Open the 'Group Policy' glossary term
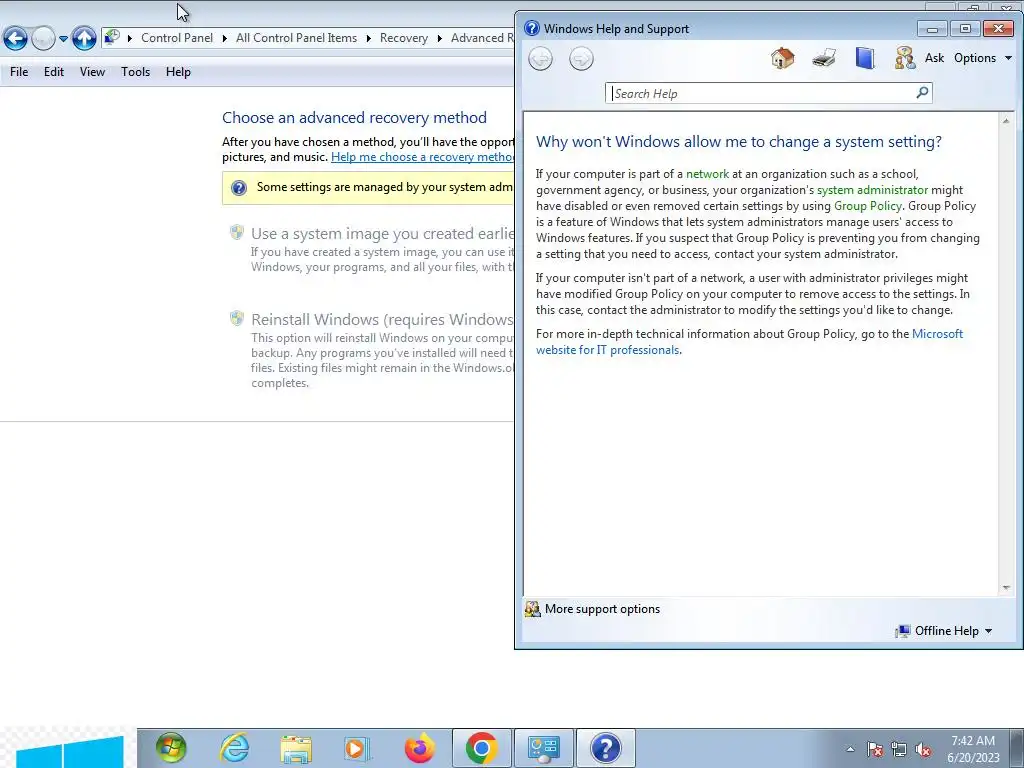 click(x=867, y=206)
